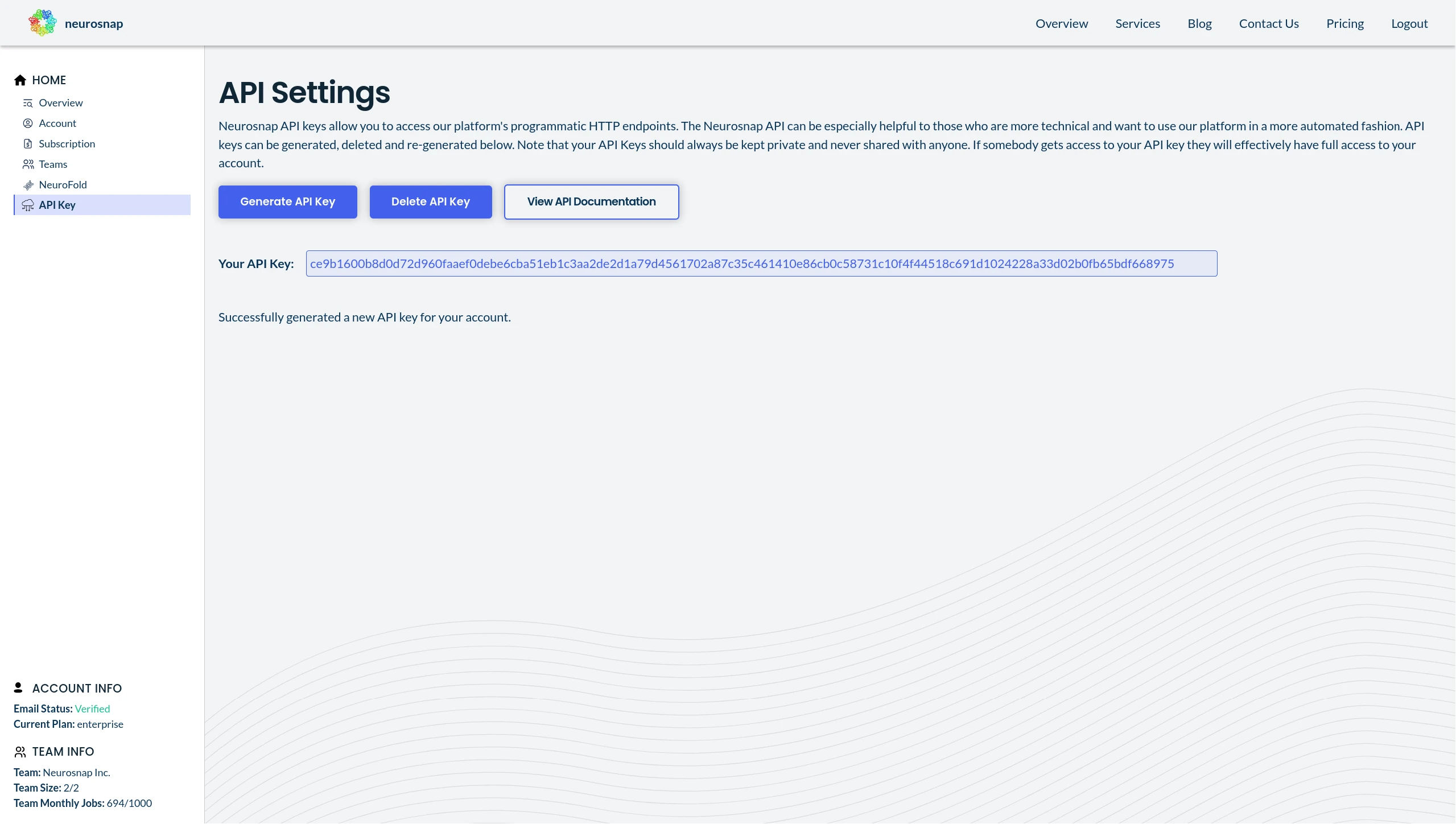Screen dimensions: 1456x824
Task: Click the NeuroFold icon in sidebar
Action: click(28, 184)
